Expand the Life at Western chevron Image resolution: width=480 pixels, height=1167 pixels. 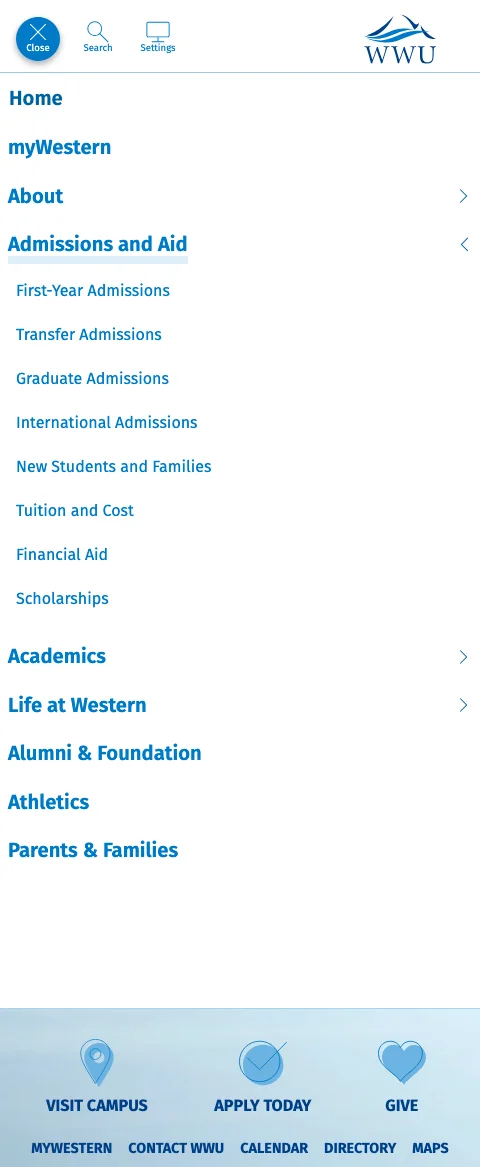point(464,705)
